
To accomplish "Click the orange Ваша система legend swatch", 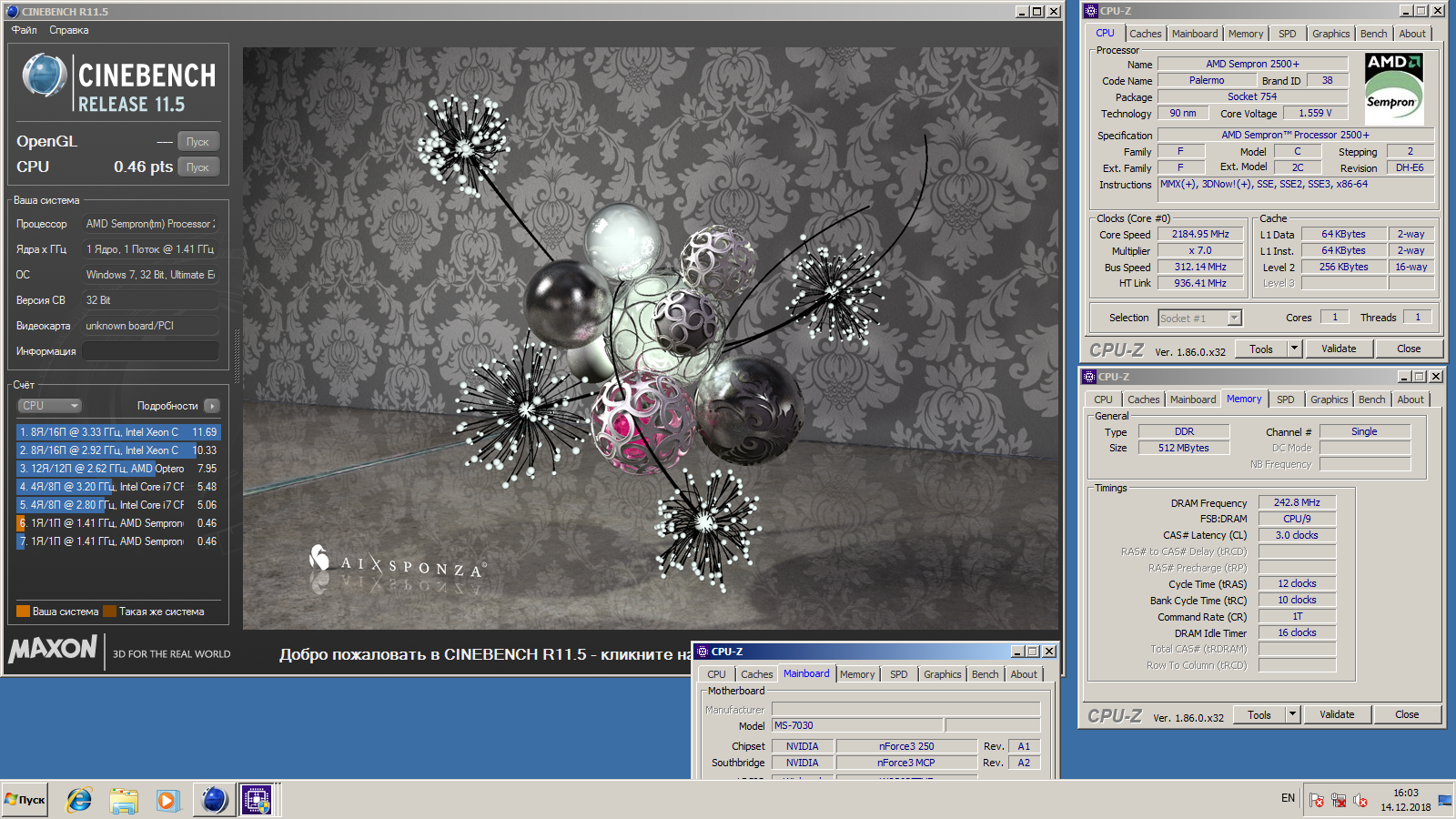I will (24, 612).
